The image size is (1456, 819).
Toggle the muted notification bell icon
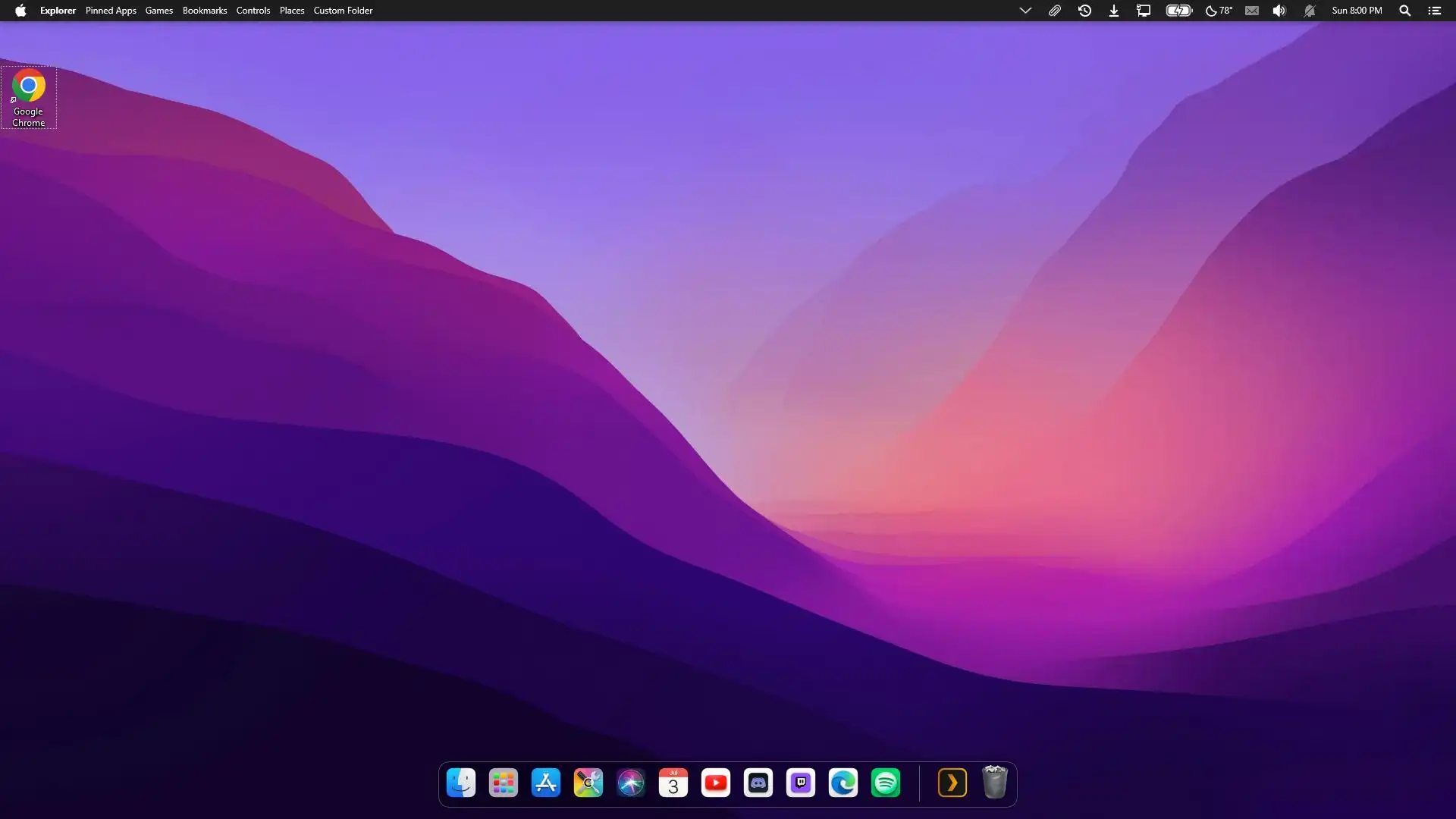[x=1310, y=11]
